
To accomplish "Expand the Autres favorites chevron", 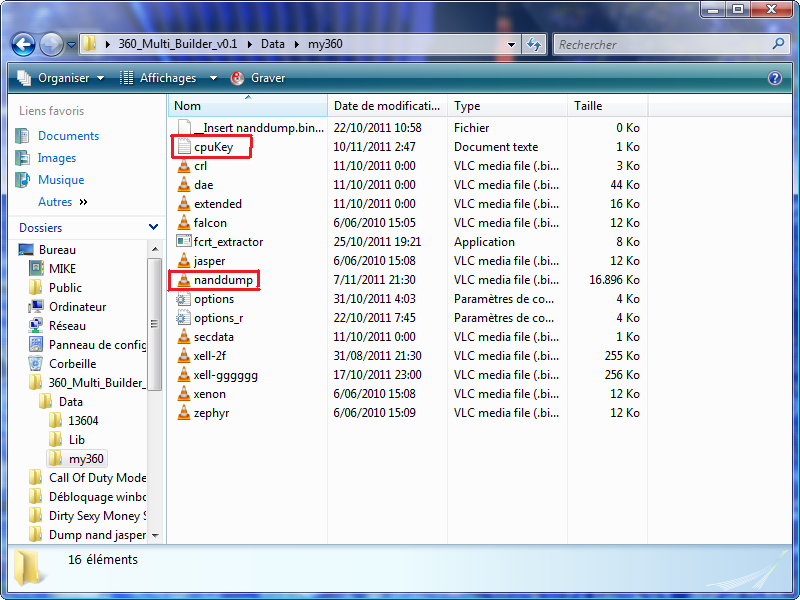I will [83, 202].
